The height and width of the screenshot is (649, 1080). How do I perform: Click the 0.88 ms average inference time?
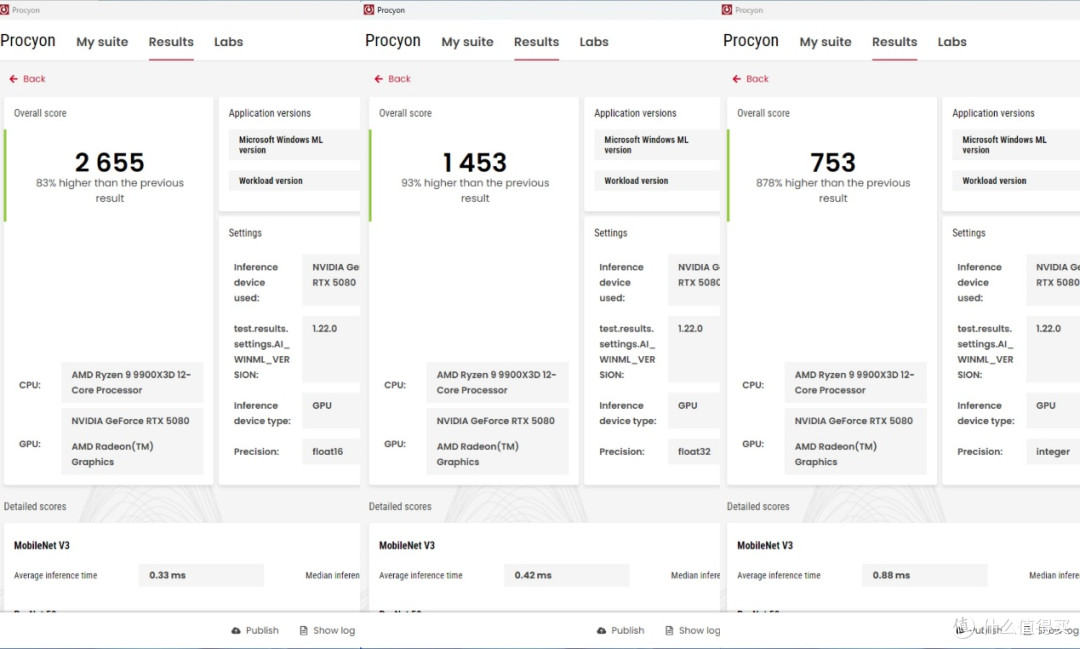point(891,575)
